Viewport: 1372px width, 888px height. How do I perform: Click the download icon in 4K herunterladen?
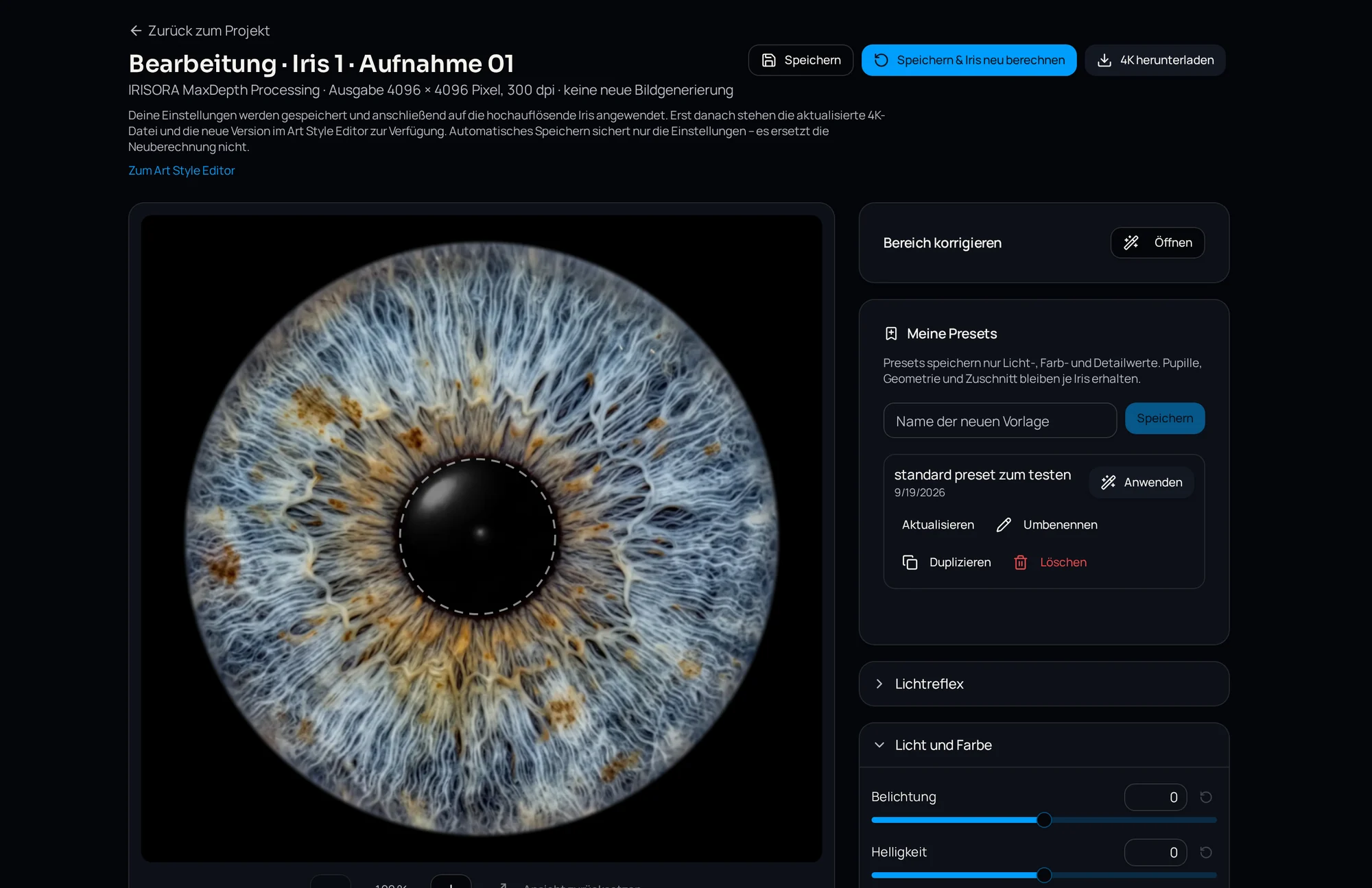coord(1104,60)
